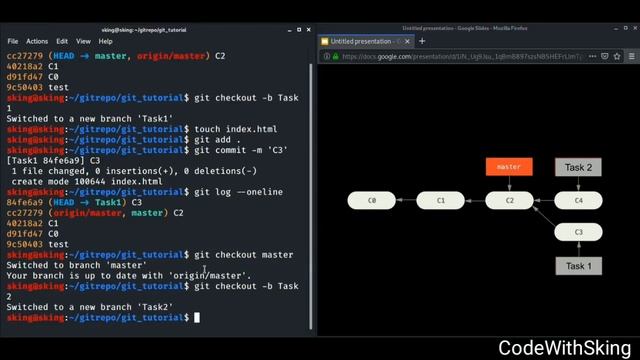Click the C2 commit node
Image resolution: width=640 pixels, height=360 pixels.
[x=509, y=200]
